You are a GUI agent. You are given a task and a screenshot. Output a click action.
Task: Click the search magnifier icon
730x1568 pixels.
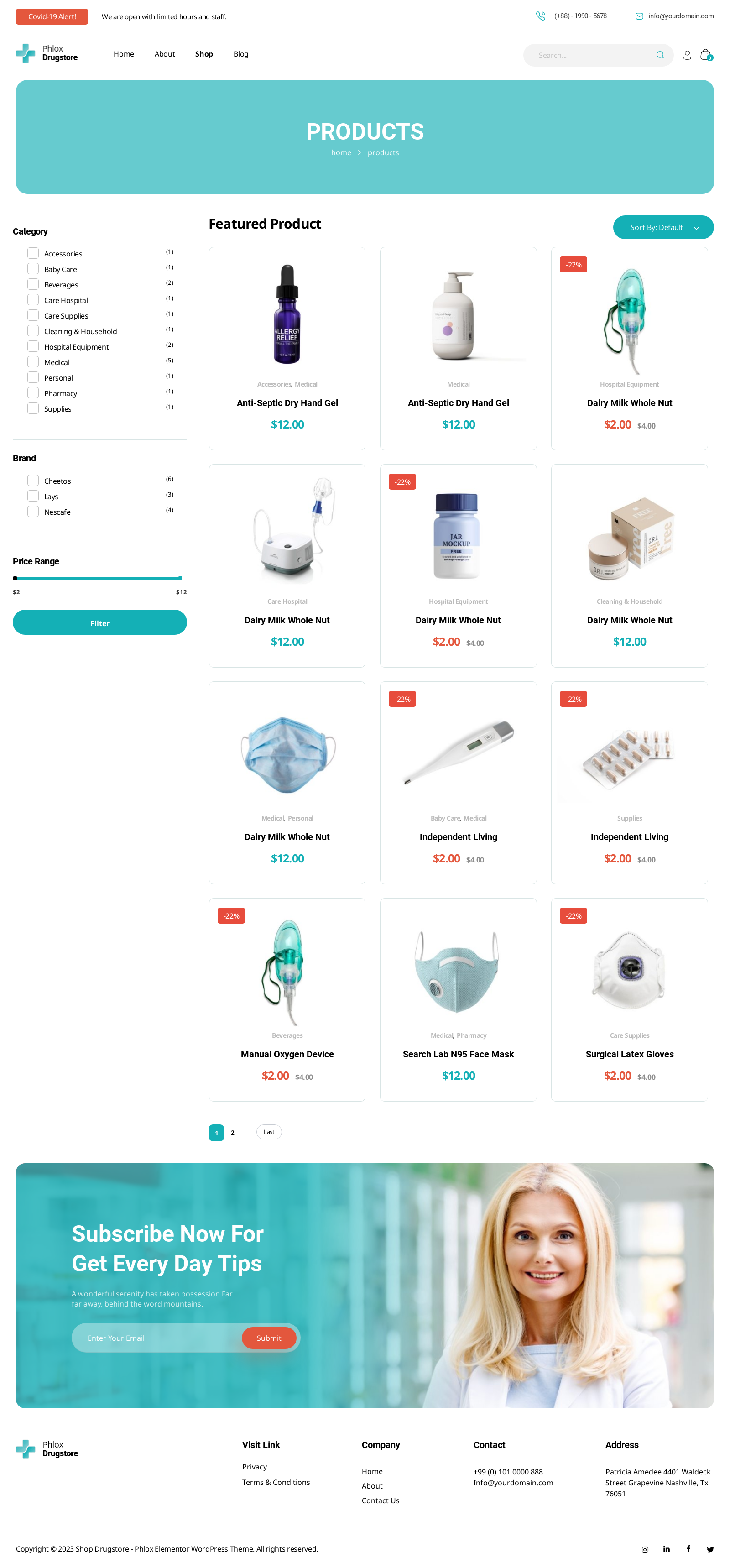click(x=660, y=55)
